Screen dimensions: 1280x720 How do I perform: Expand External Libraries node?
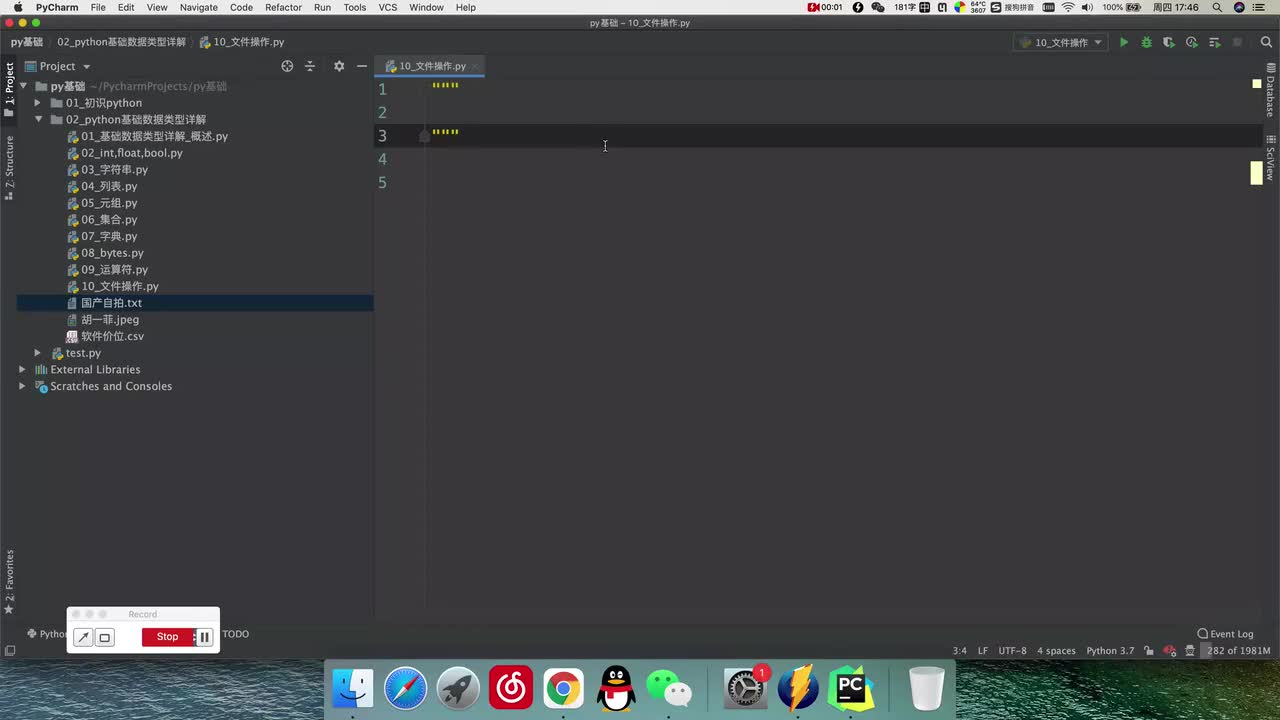tap(23, 370)
